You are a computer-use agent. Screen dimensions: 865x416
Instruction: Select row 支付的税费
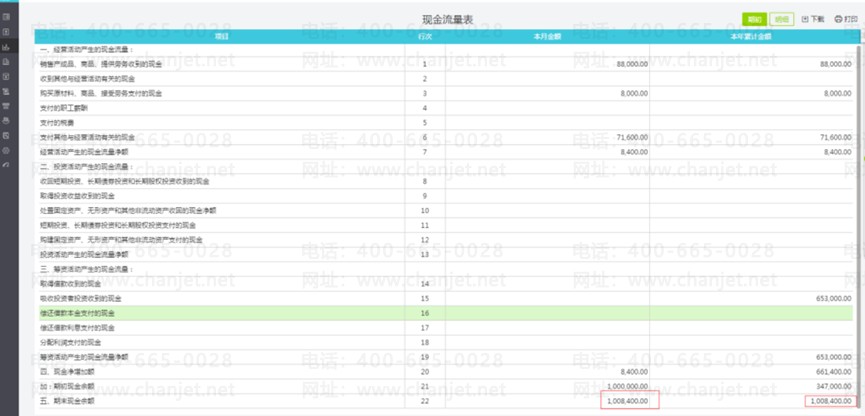(444, 122)
